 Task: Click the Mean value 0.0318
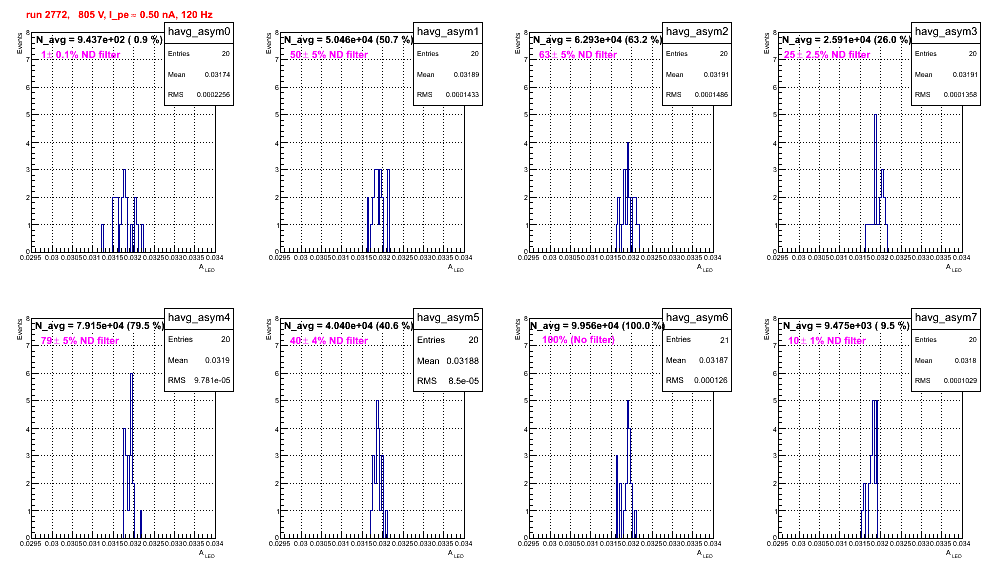click(x=968, y=360)
